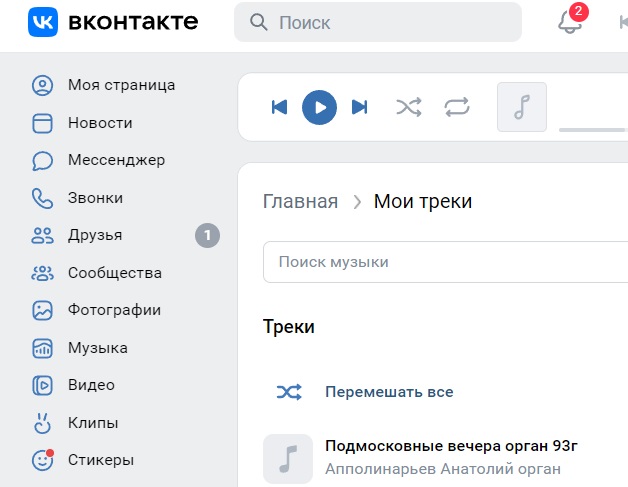The image size is (628, 487).
Task: Click the Мои треки breadcrumb title
Action: (423, 201)
